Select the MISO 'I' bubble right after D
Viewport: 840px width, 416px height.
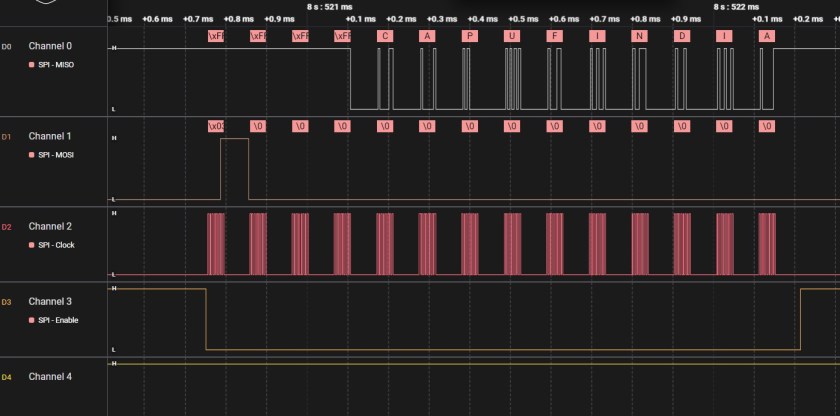[724, 36]
